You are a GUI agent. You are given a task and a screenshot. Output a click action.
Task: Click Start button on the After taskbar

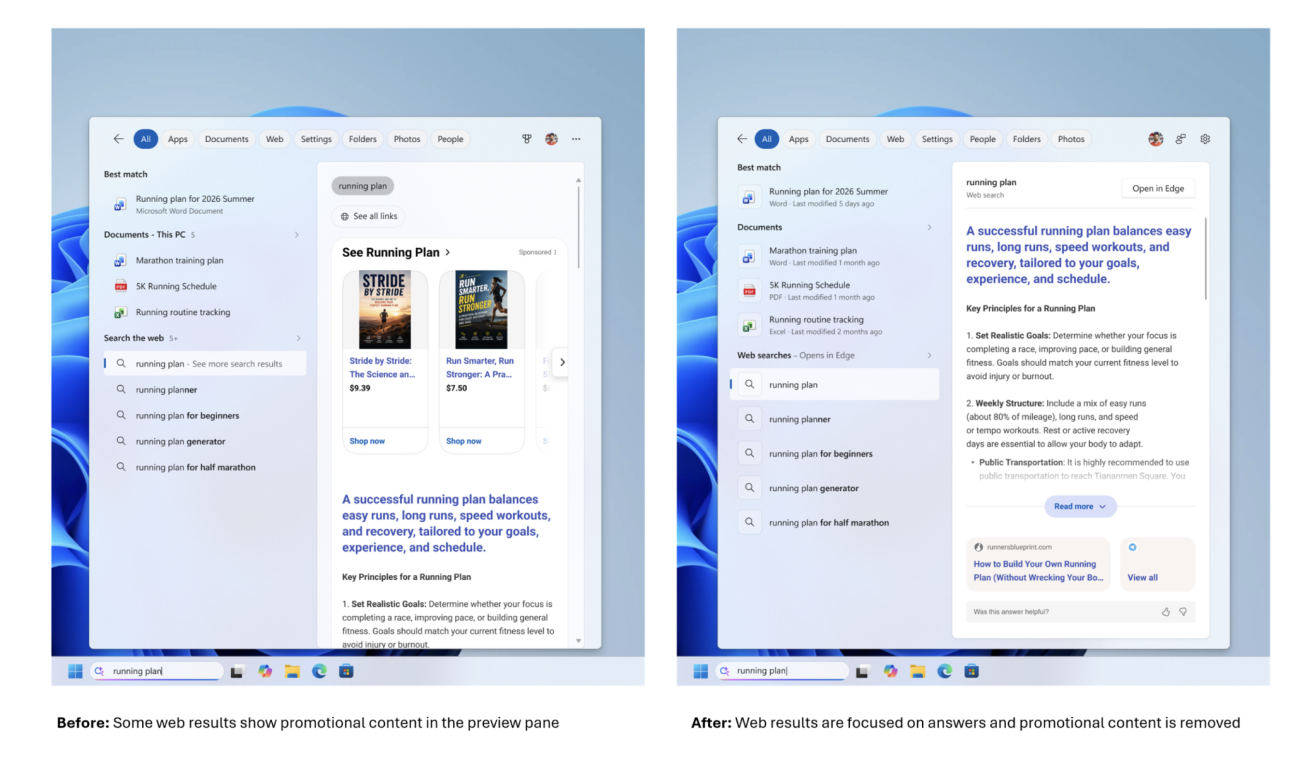tap(700, 671)
